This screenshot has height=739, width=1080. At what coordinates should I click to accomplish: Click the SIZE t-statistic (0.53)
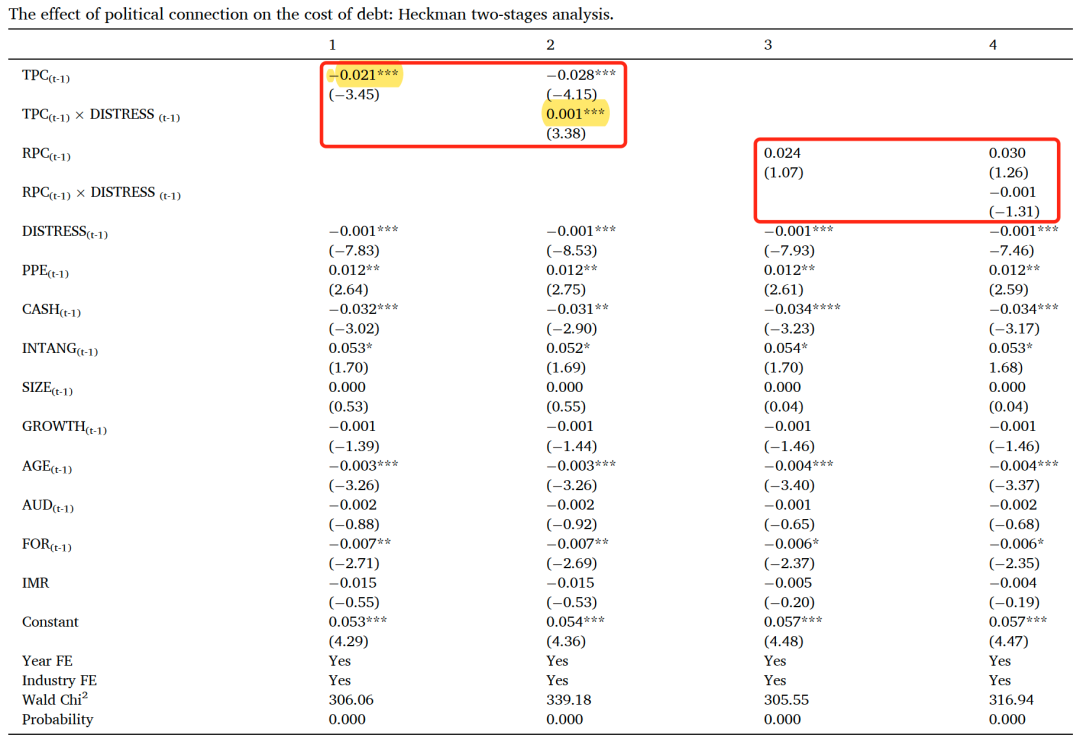click(348, 406)
